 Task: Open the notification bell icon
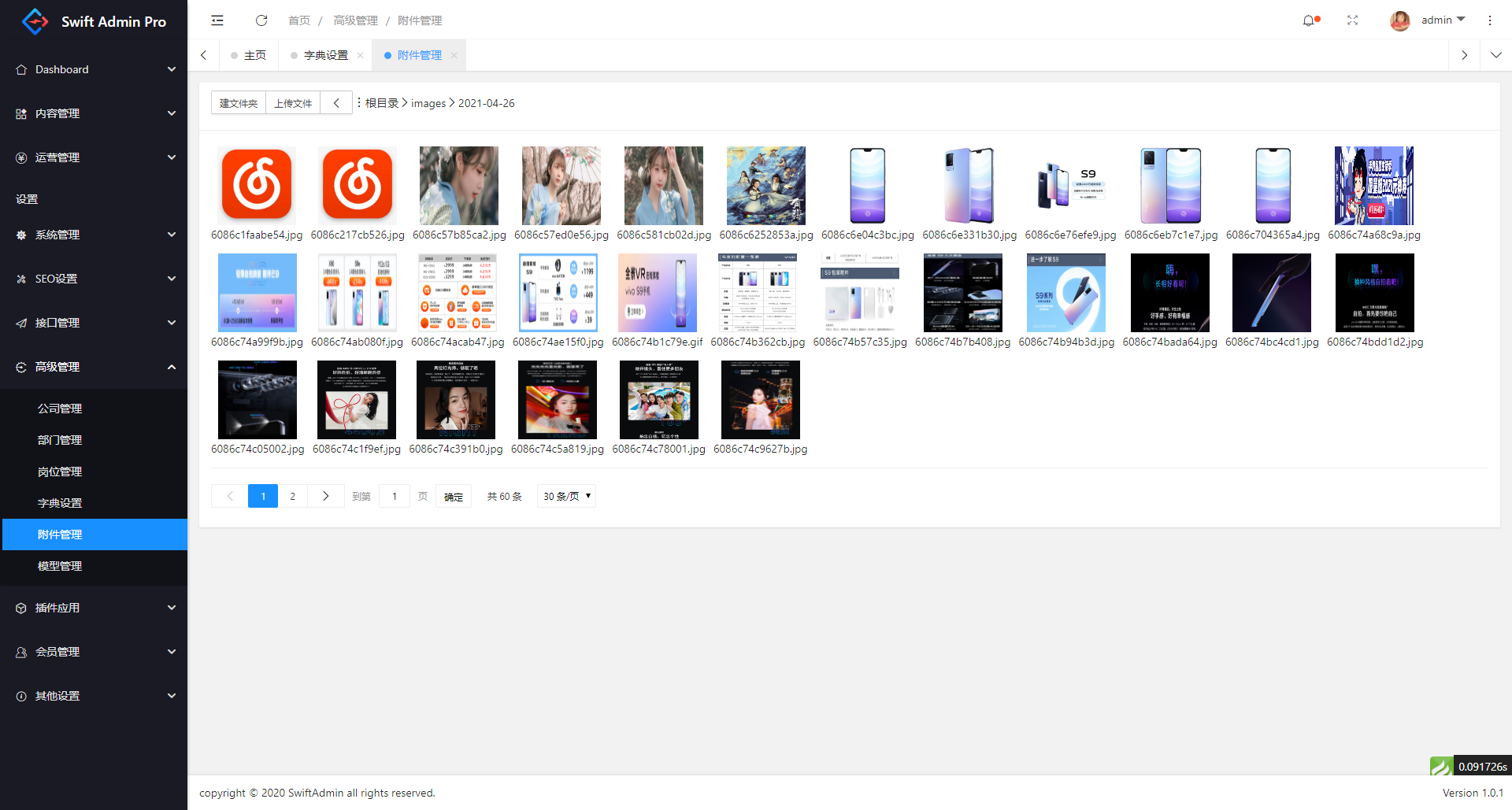(1309, 20)
